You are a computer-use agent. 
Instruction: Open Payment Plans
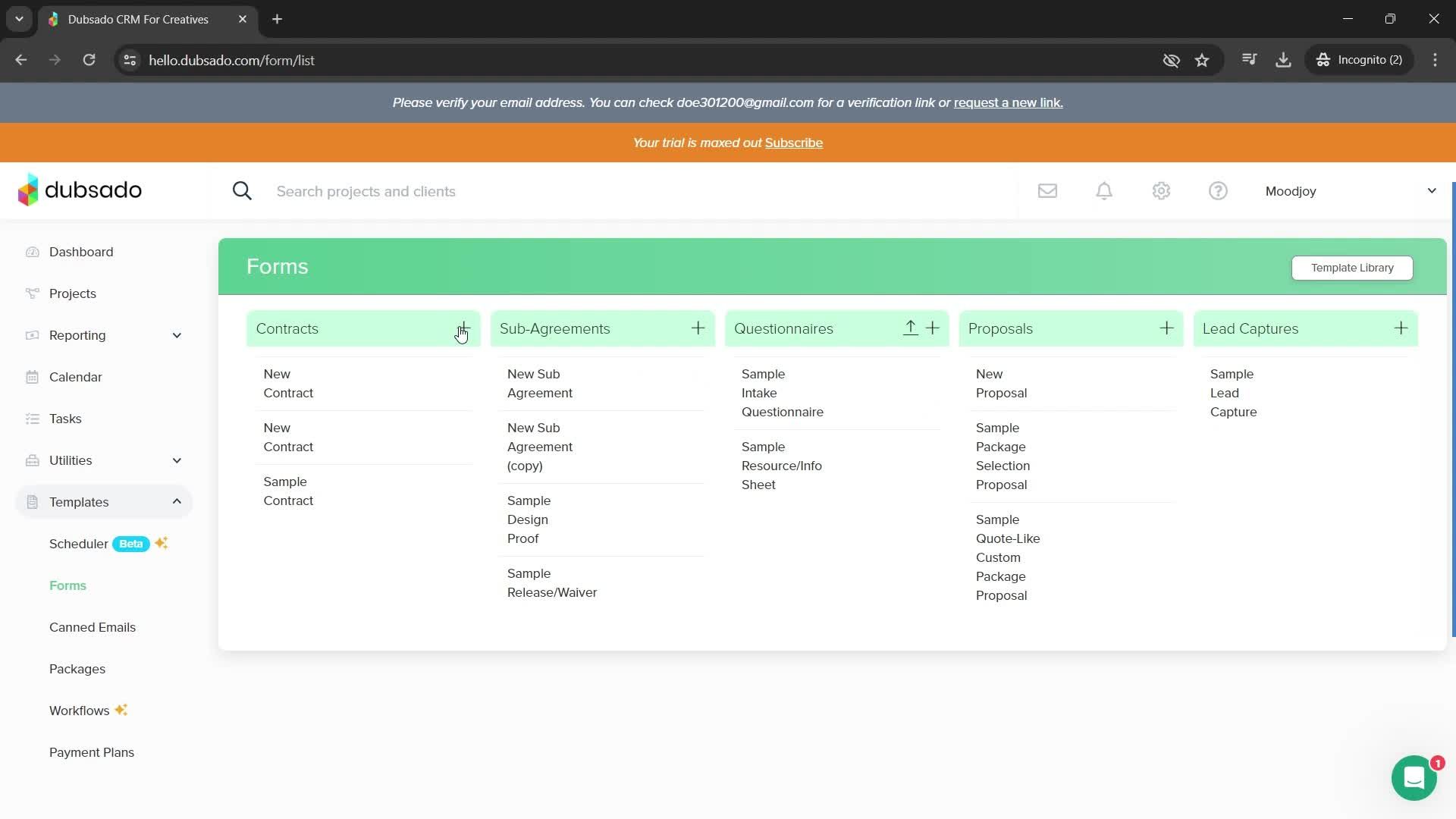pyautogui.click(x=92, y=752)
